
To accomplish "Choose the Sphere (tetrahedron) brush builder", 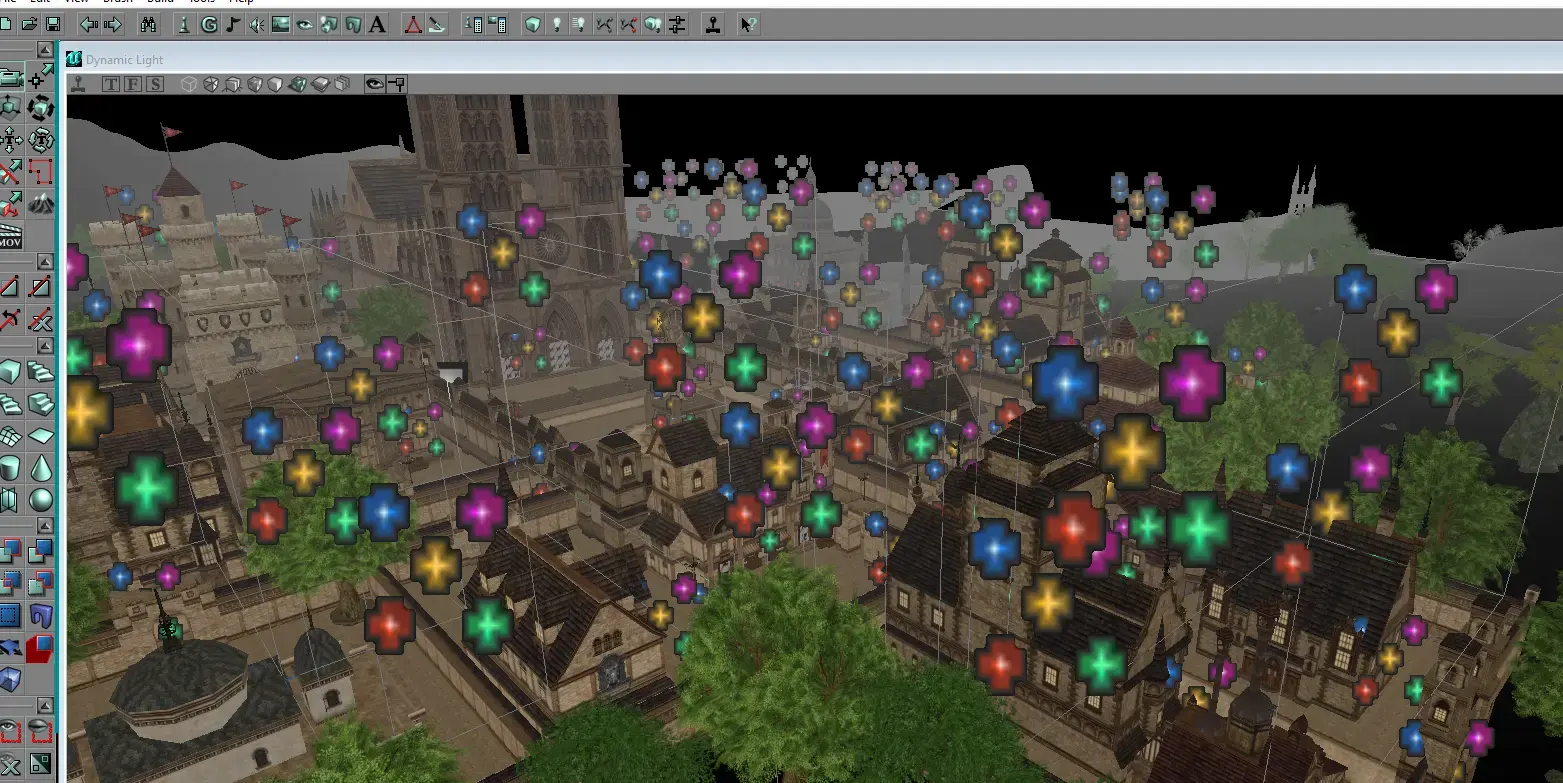I will 41,499.
